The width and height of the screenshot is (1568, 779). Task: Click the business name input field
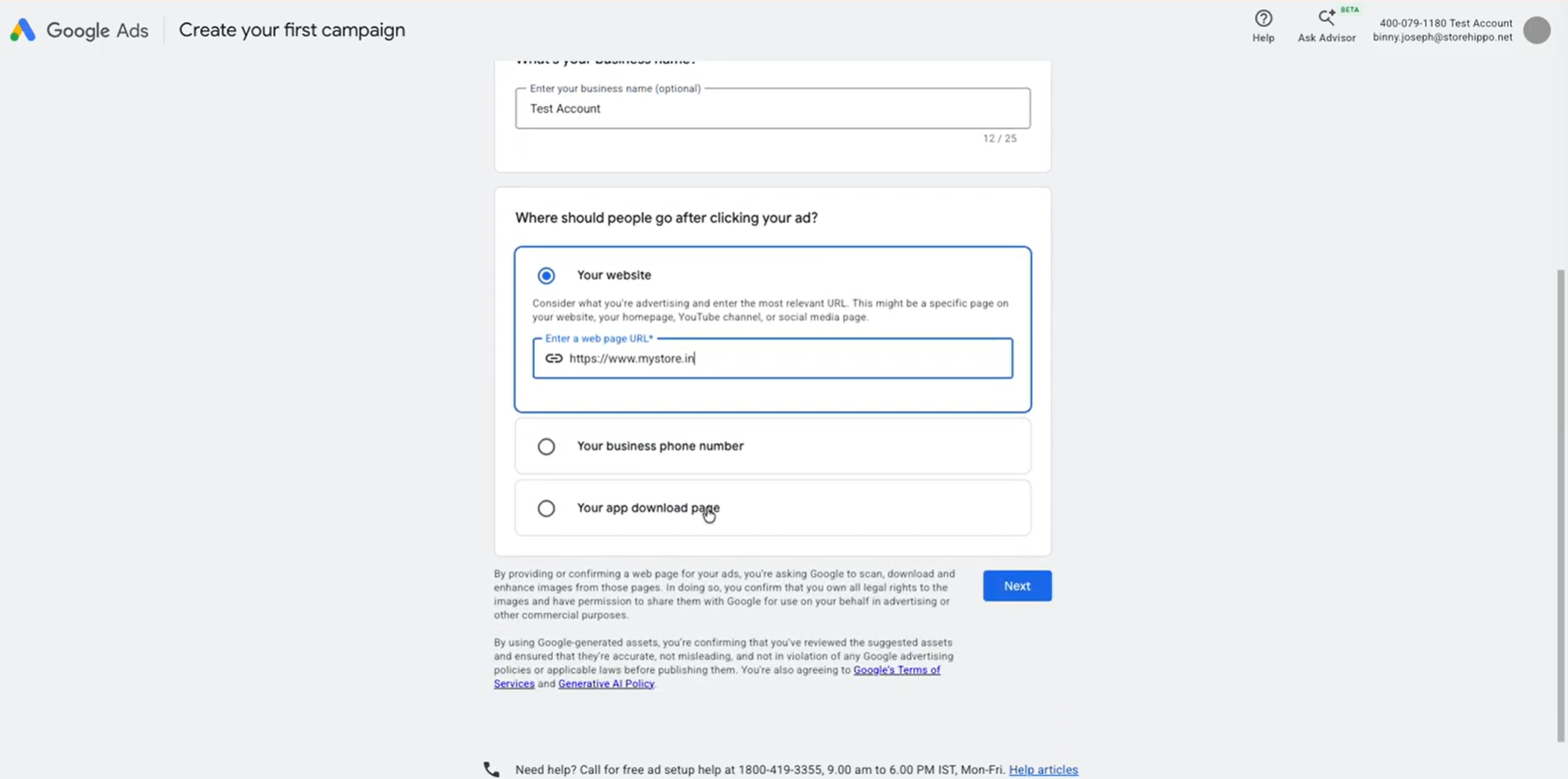click(773, 109)
